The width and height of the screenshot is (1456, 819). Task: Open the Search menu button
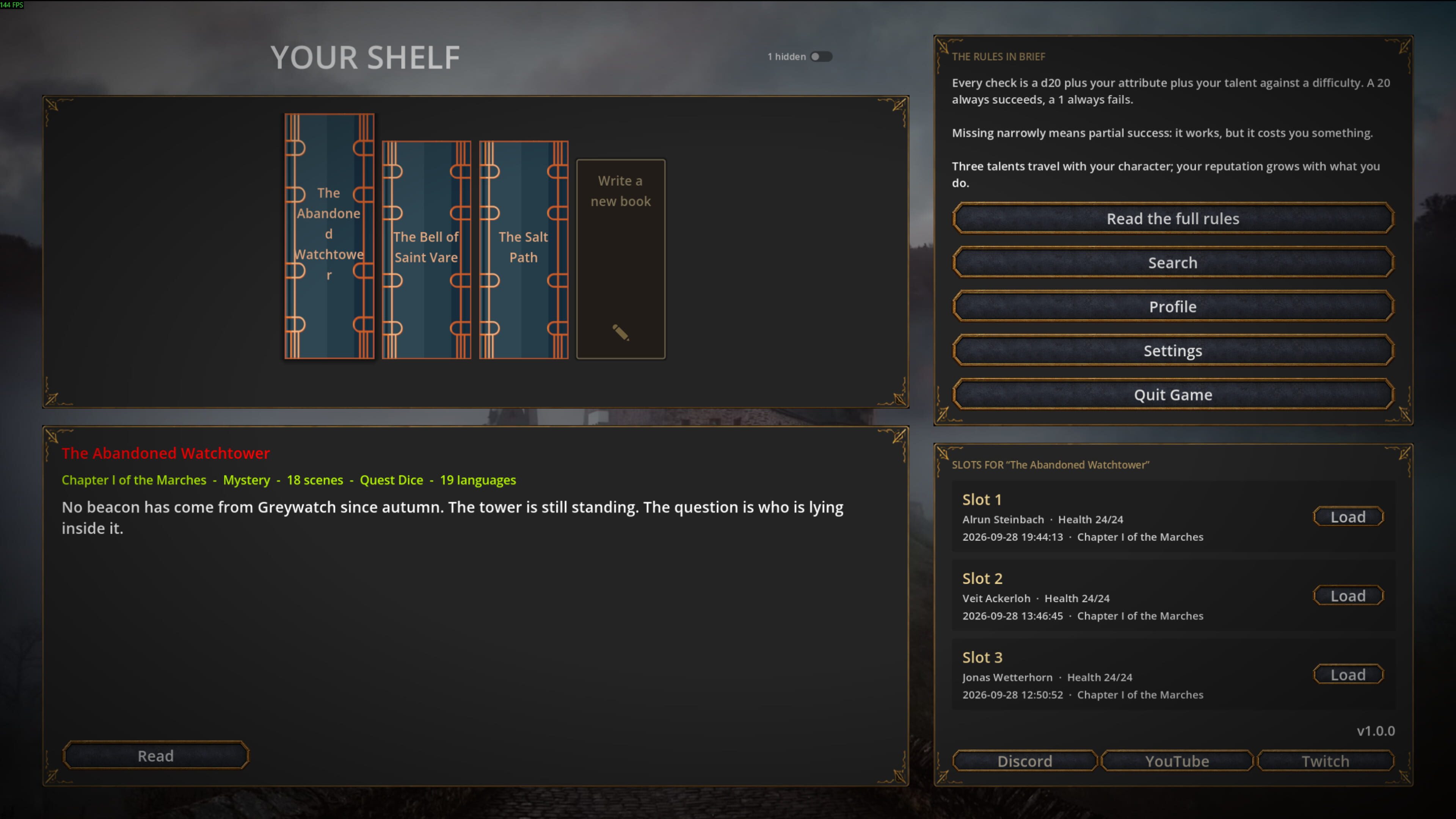[1173, 262]
